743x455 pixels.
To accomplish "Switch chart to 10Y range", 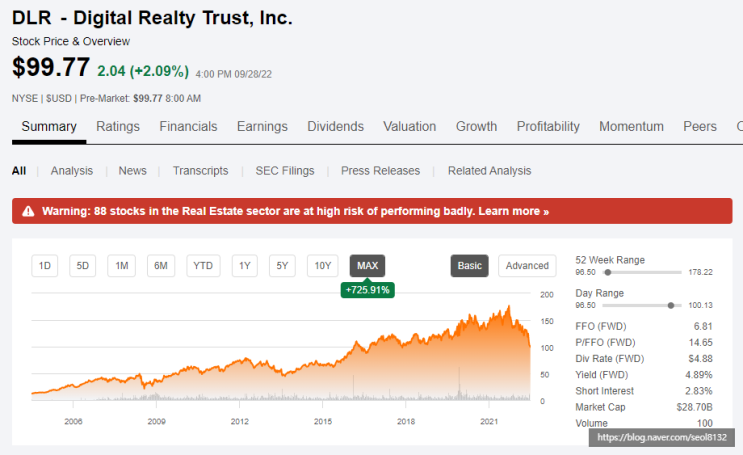I will pos(323,266).
